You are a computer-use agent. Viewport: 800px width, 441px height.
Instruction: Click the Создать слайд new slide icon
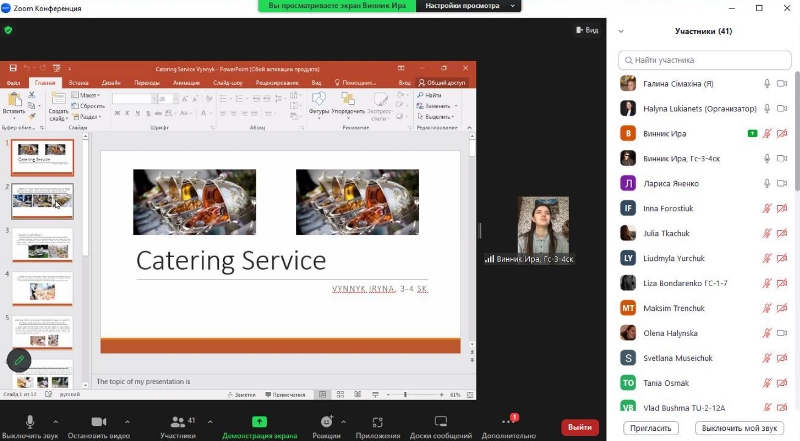(x=58, y=98)
